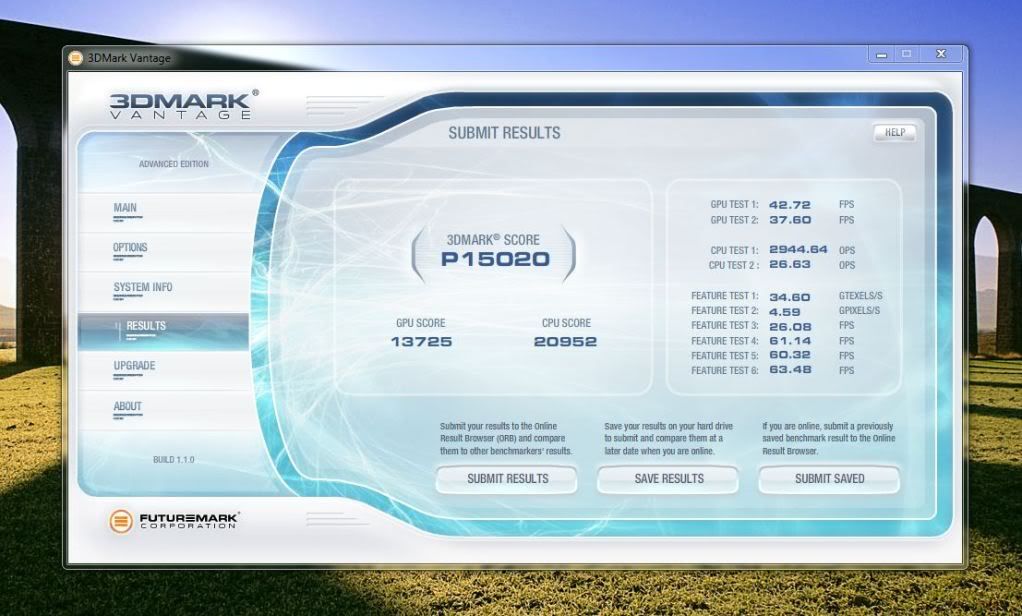
Task: Click the CPU Score label
Action: (566, 323)
